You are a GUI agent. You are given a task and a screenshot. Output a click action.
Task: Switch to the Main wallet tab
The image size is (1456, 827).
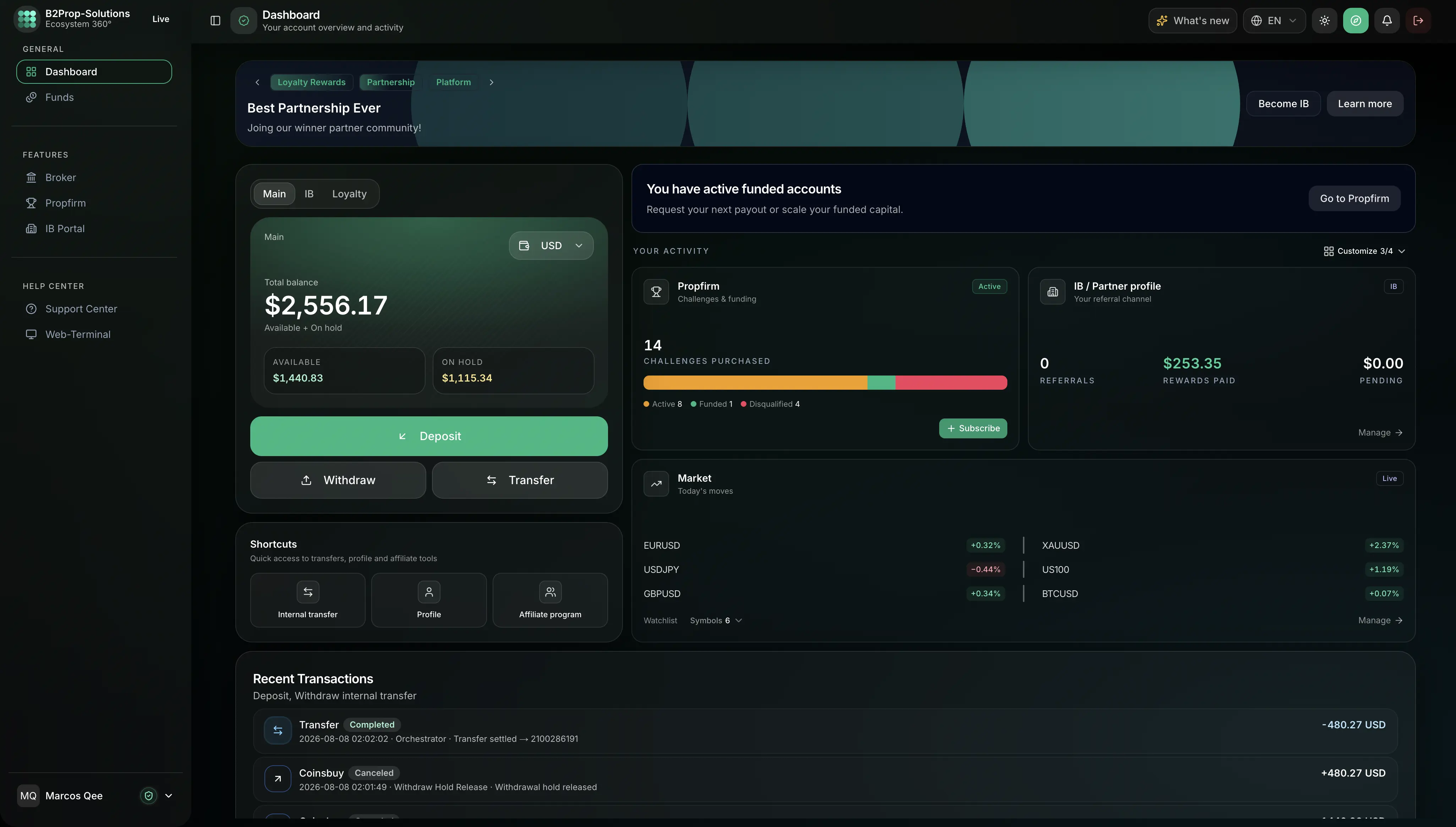click(x=274, y=194)
